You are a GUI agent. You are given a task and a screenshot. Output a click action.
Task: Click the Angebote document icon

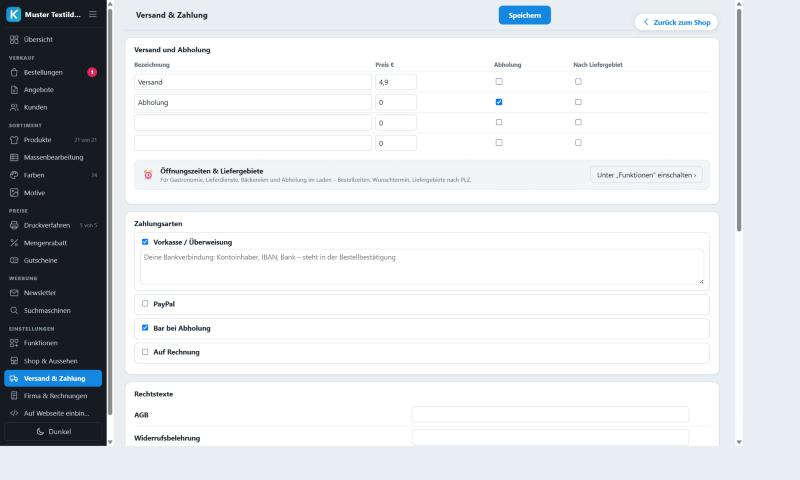click(14, 90)
